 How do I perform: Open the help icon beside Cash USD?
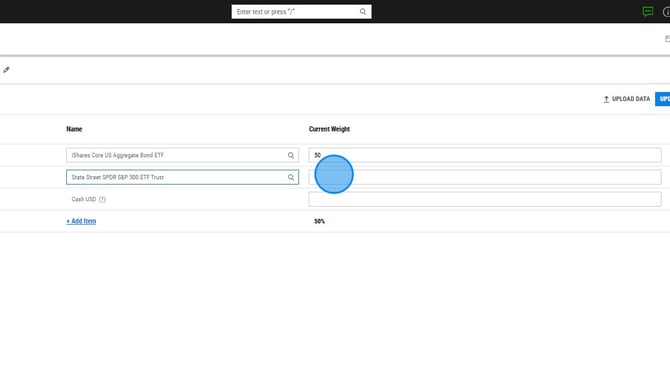102,200
